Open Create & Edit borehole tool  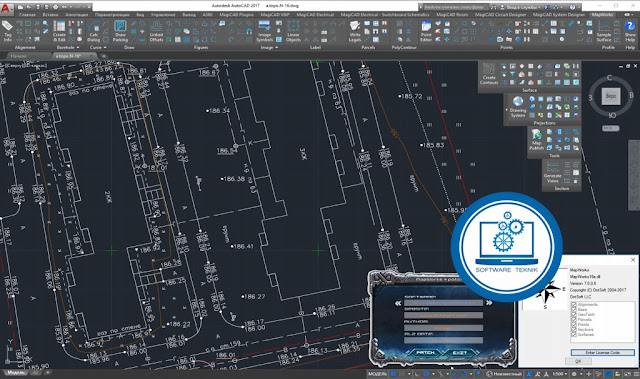[x=59, y=31]
